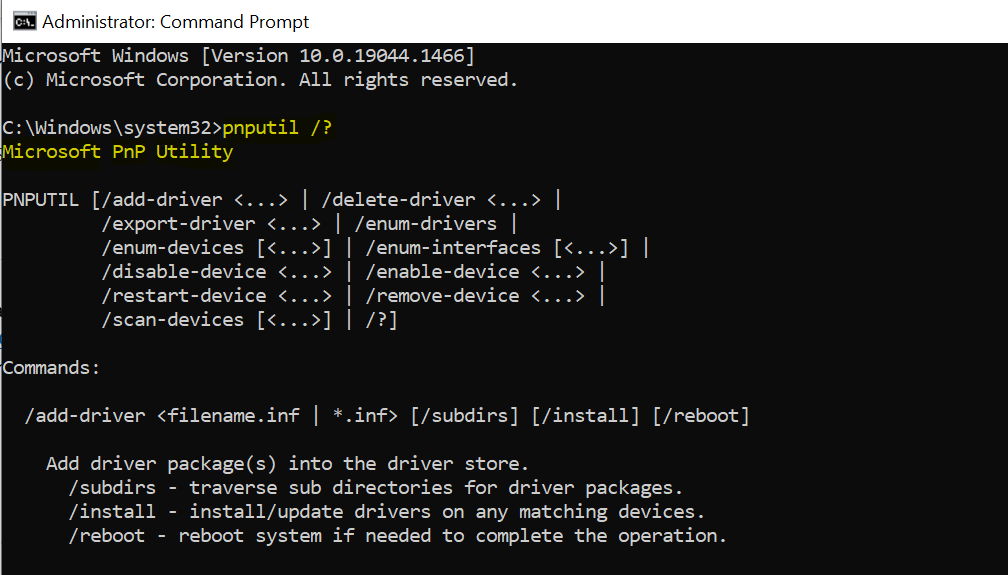Click the Microsoft Corporation copyright line
1008x575 pixels.
pos(260,80)
